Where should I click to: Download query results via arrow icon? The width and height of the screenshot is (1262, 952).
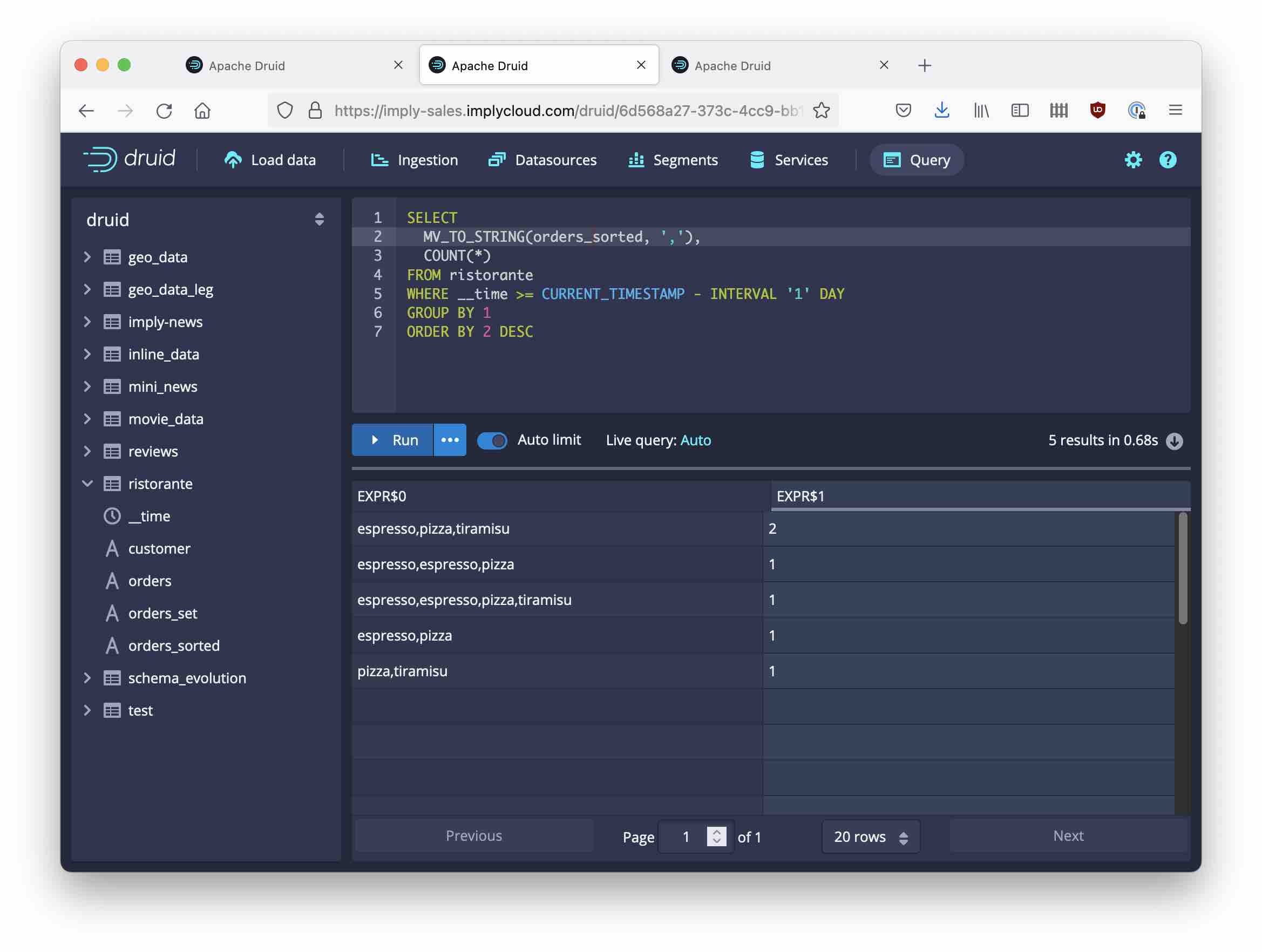[1174, 441]
